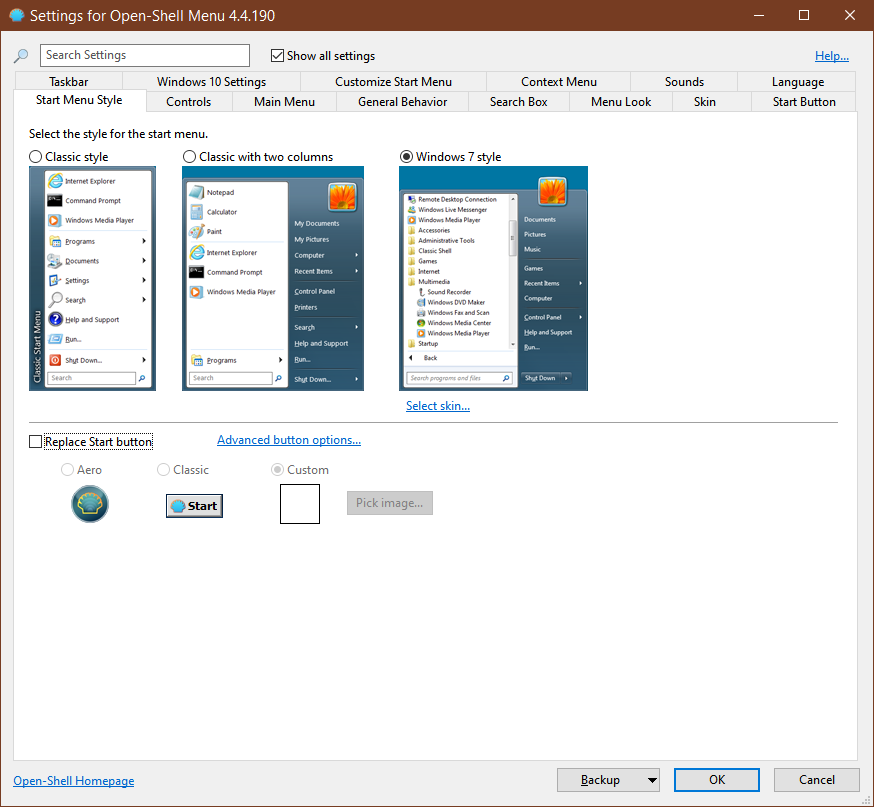Switch to the Controls tab
874x807 pixels.
188,102
